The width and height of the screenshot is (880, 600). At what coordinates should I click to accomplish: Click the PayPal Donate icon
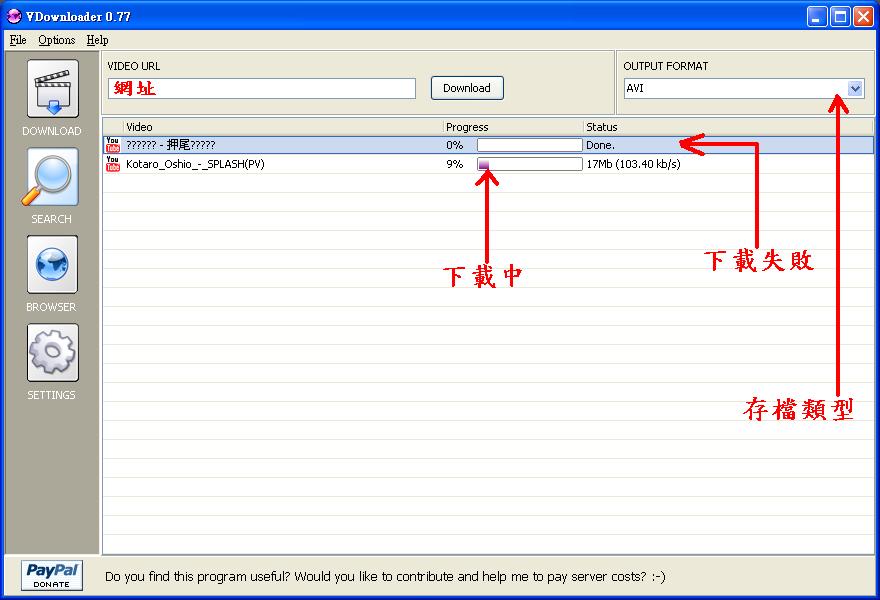(x=52, y=575)
